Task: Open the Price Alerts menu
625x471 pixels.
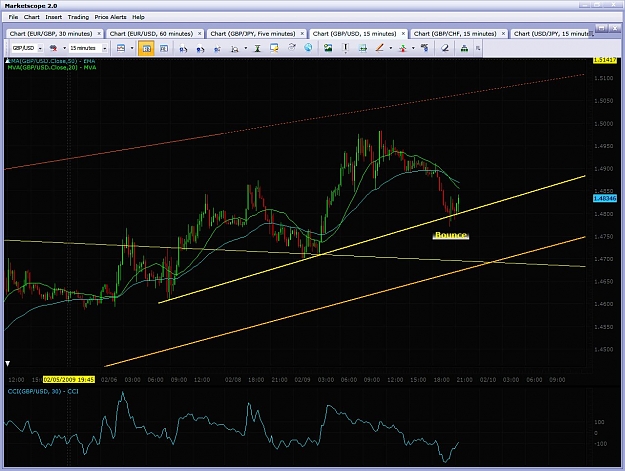Action: [x=110, y=17]
